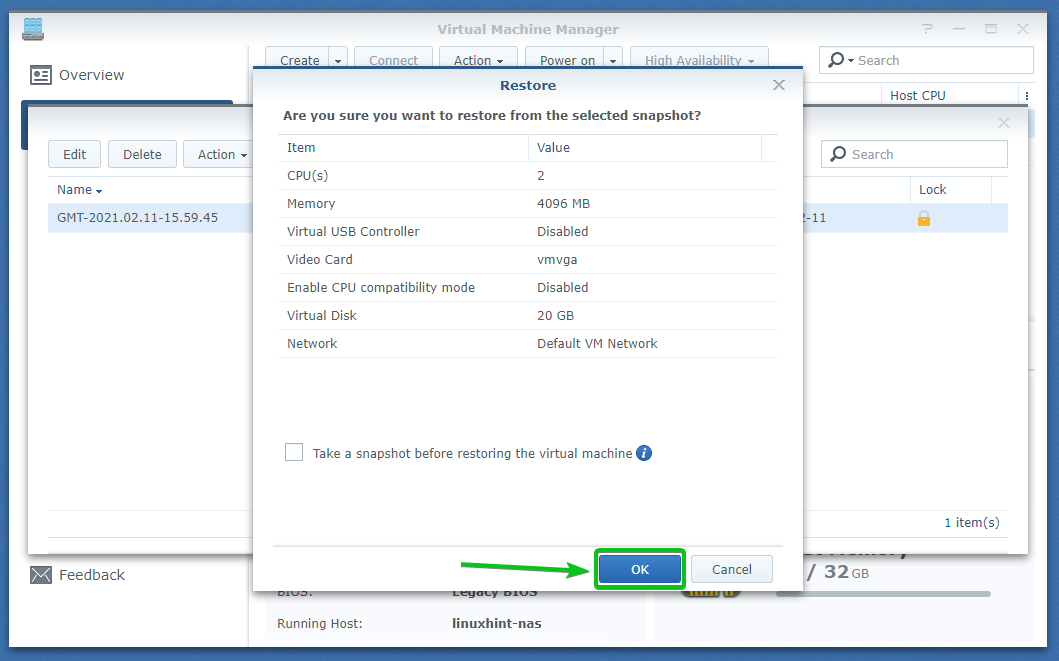Click the info icon beside snapshot checkbox

click(x=644, y=453)
